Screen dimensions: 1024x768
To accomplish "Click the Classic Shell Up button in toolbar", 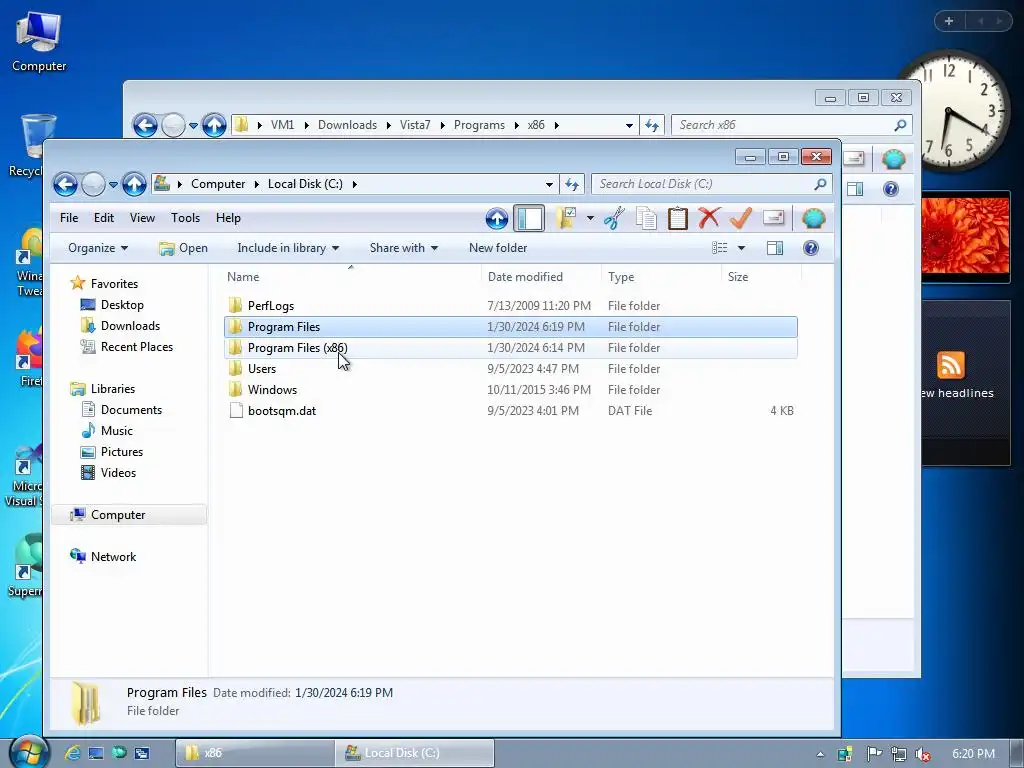I will tap(496, 218).
